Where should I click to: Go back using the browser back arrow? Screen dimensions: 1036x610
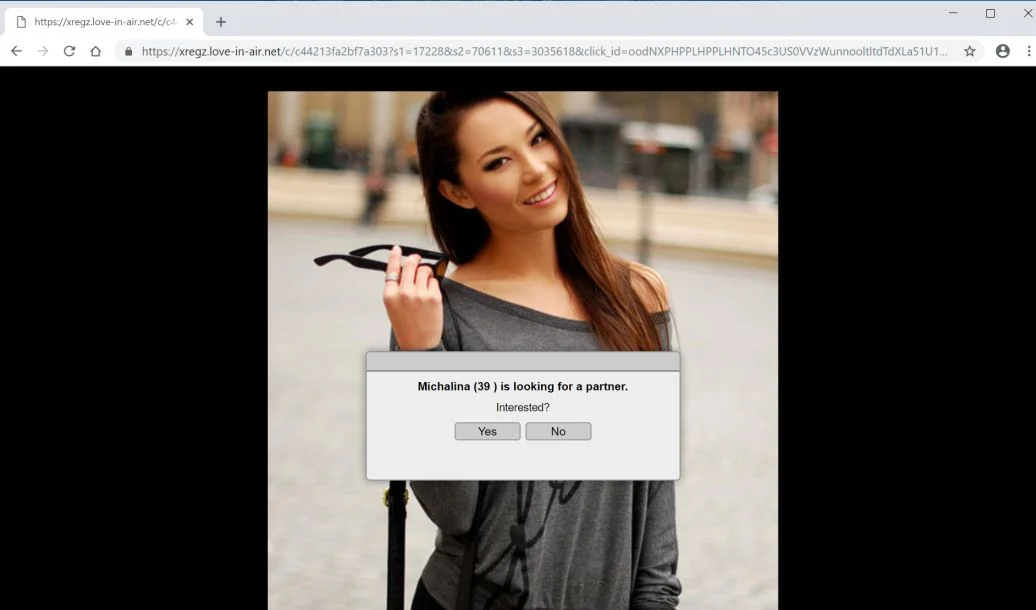point(17,51)
